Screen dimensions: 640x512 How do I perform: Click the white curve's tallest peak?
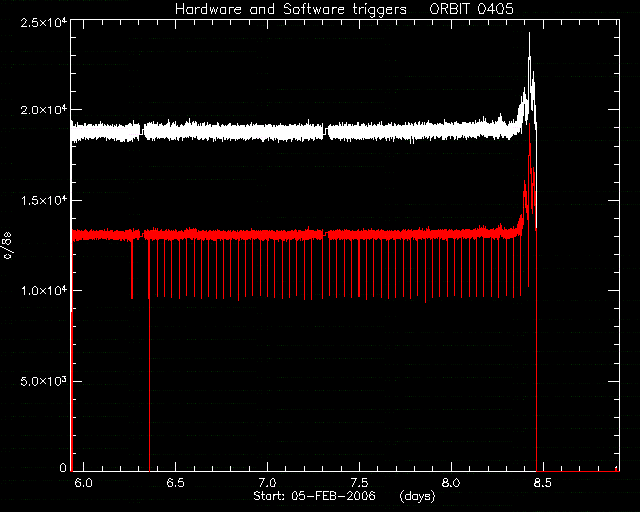pyautogui.click(x=529, y=33)
